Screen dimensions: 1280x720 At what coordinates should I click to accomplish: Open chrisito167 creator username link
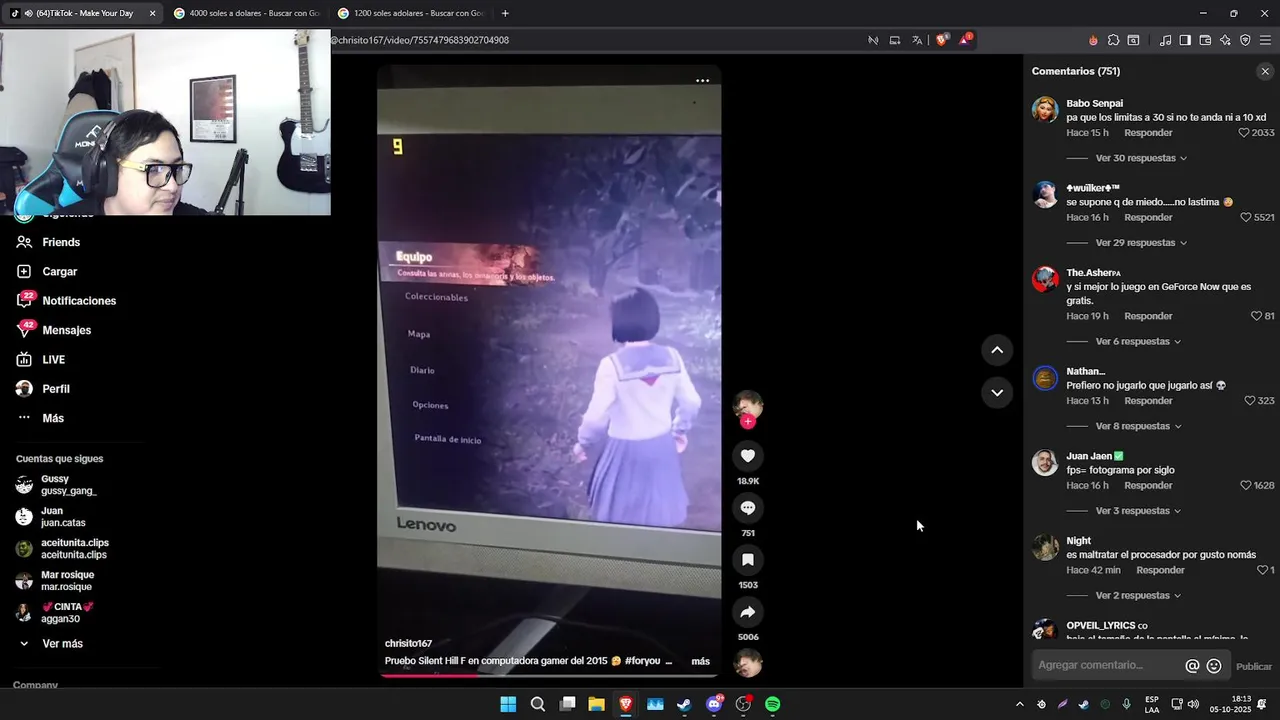[x=408, y=643]
